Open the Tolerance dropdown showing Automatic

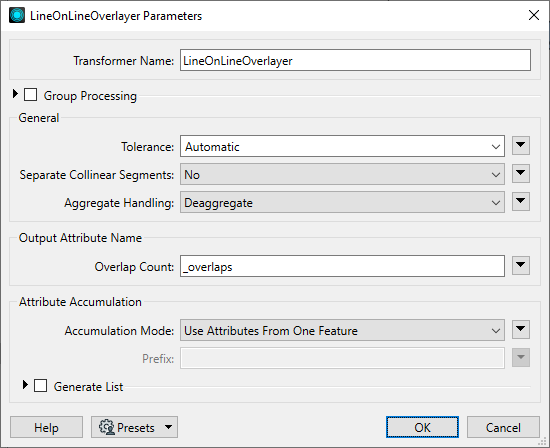coord(342,146)
